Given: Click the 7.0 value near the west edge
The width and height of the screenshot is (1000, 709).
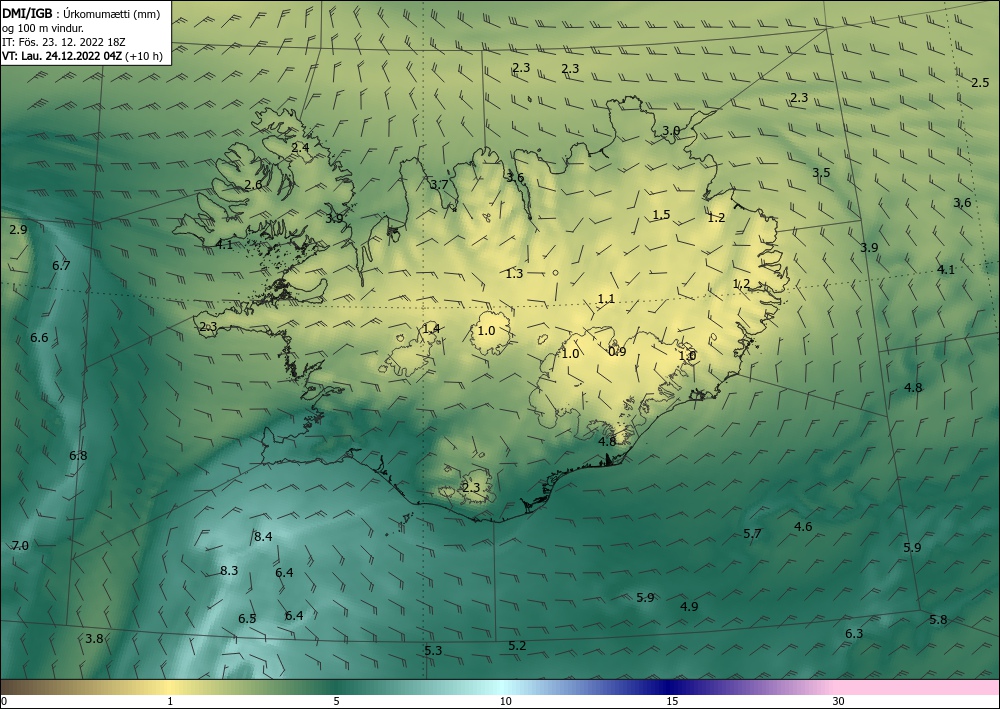Looking at the screenshot, I should coord(20,546).
